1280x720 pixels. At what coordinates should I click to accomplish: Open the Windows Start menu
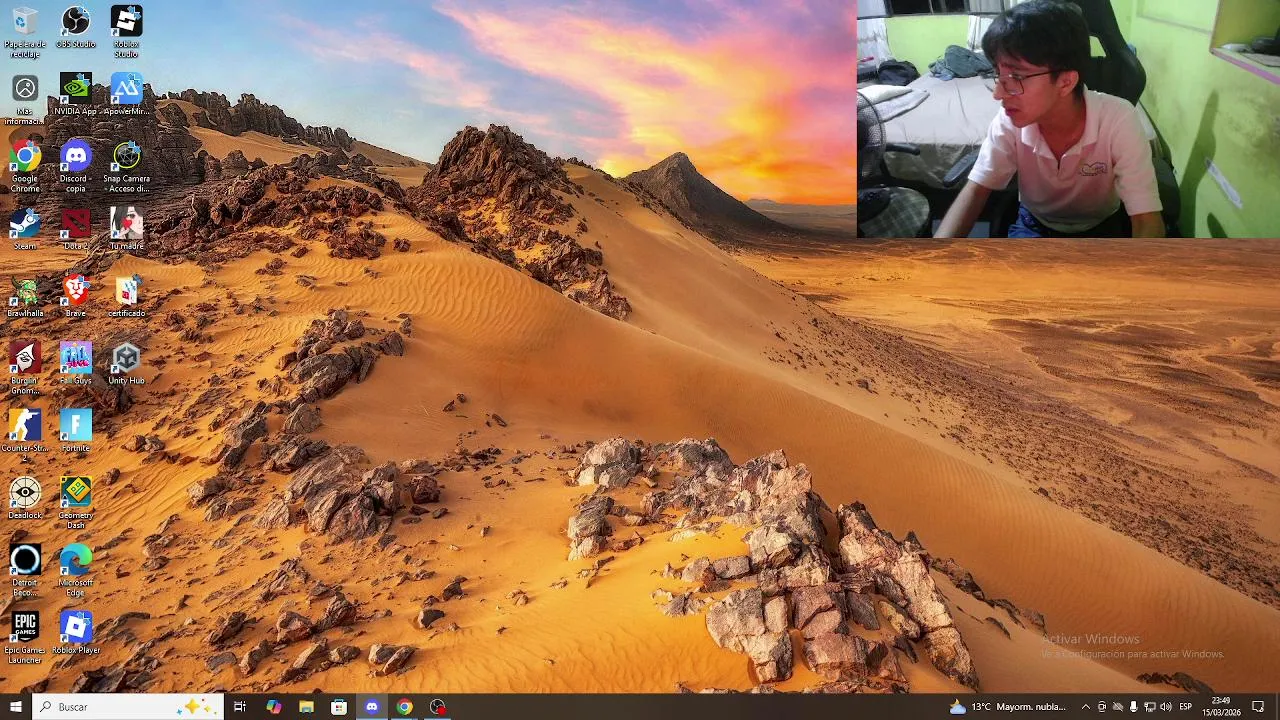[x=15, y=707]
